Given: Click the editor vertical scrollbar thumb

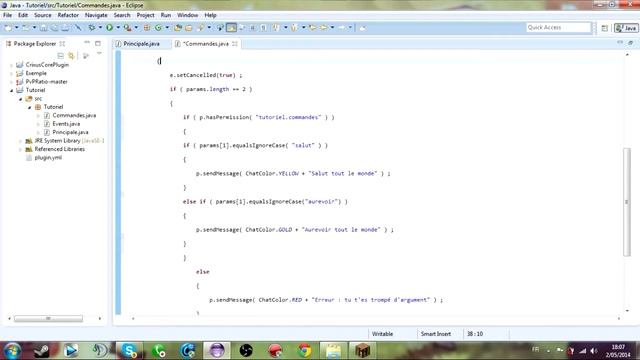Looking at the screenshot, I should [x=627, y=202].
